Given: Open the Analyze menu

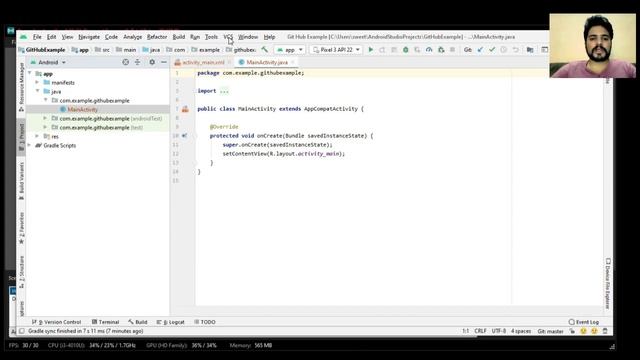Looking at the screenshot, I should coord(133,37).
